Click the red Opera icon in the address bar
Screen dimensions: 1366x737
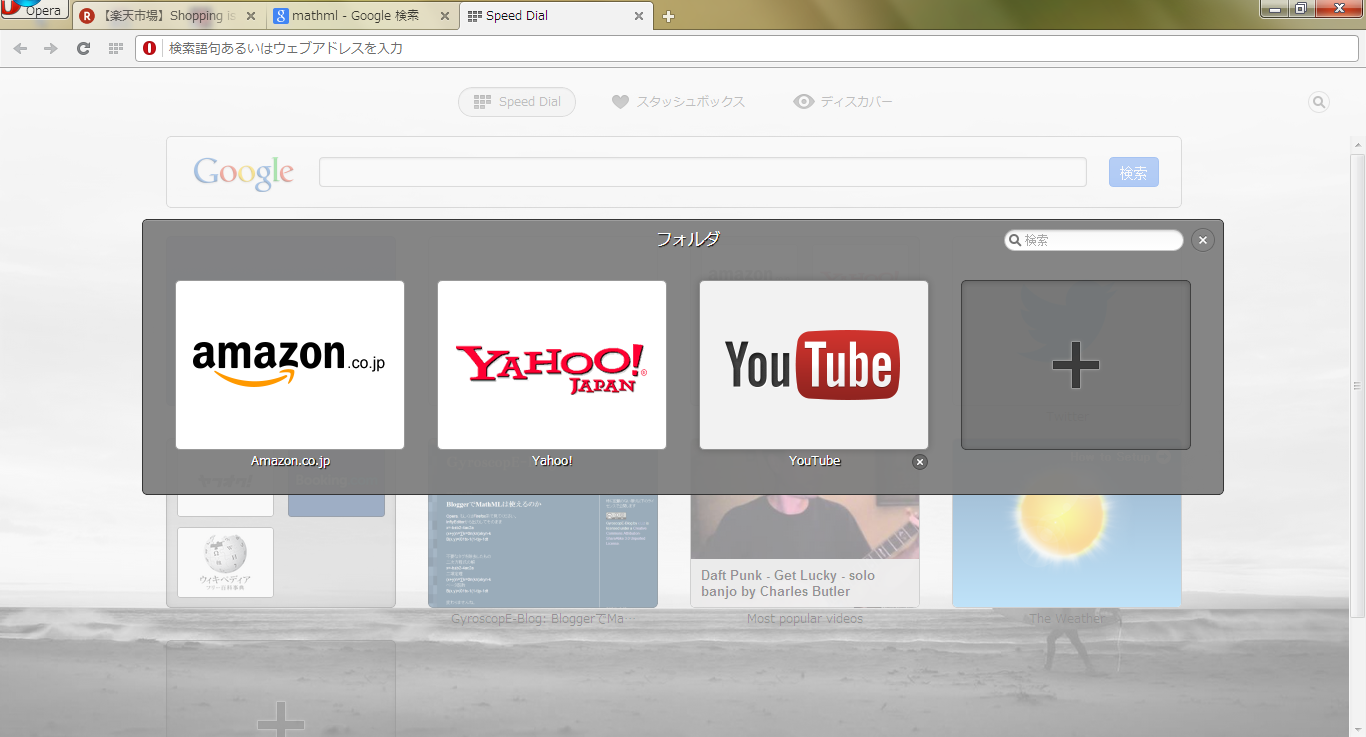point(150,48)
